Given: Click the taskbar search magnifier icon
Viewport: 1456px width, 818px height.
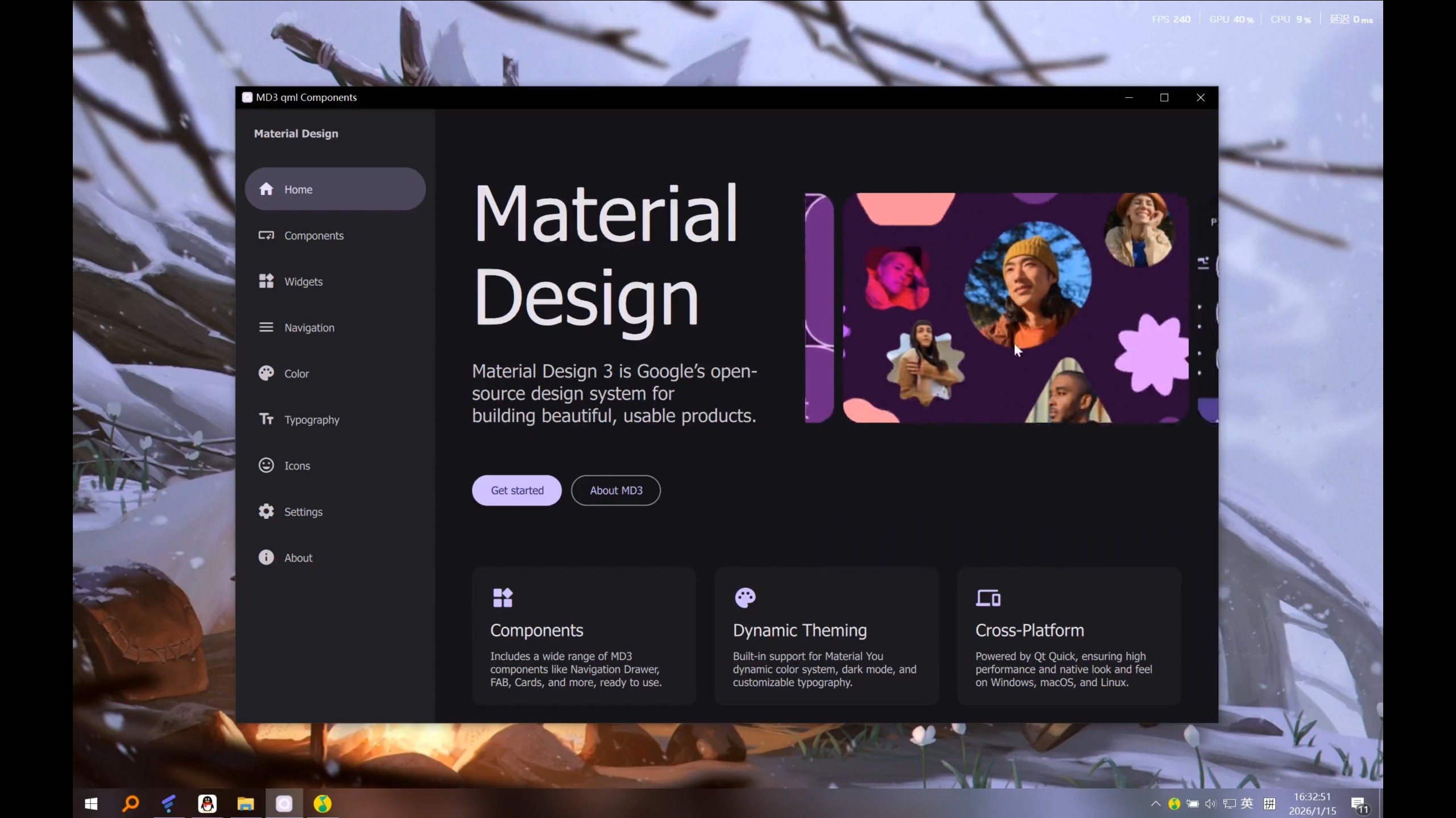Looking at the screenshot, I should 130,804.
